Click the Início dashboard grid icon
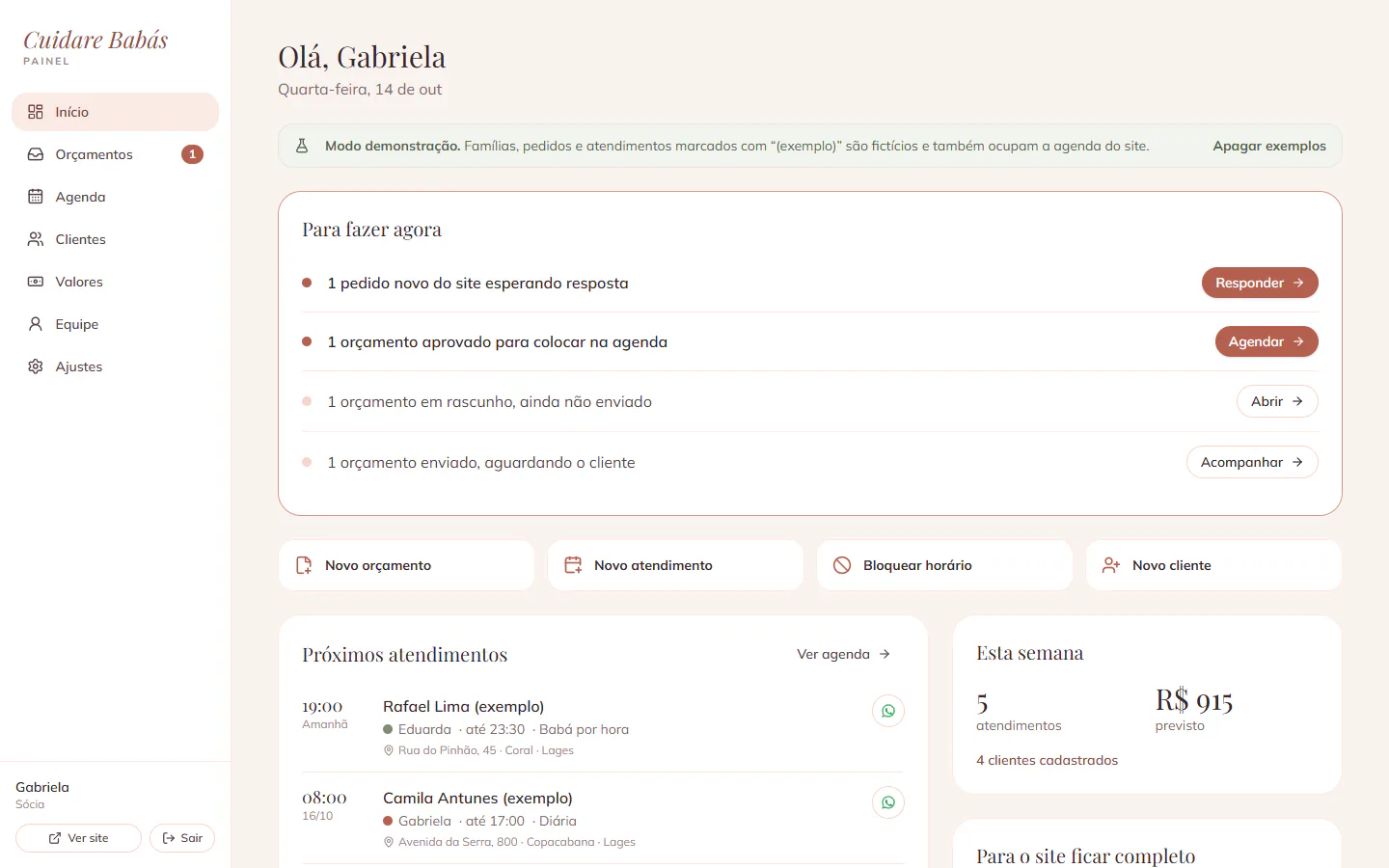1389x868 pixels. 36,112
